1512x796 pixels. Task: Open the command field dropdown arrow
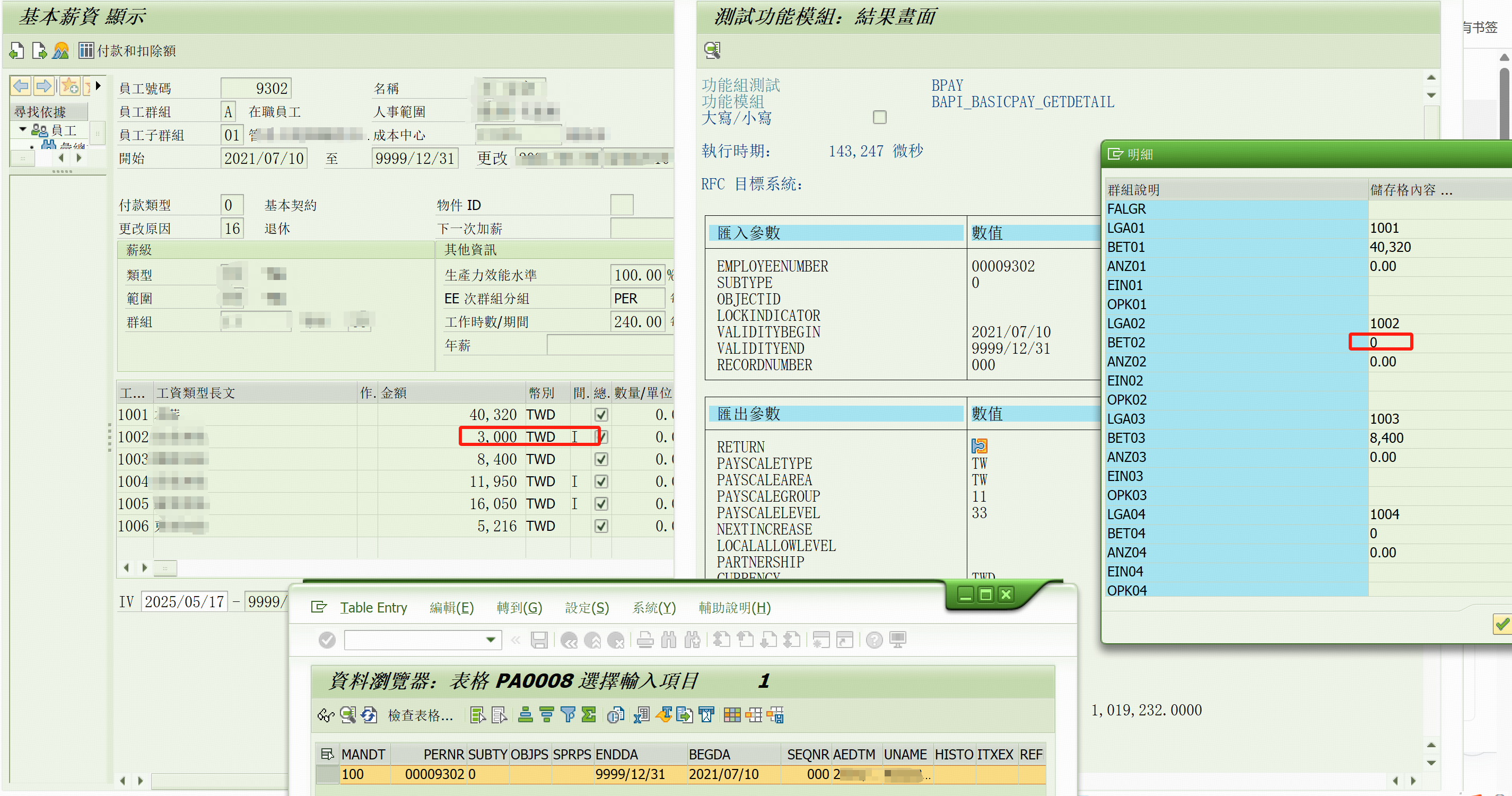pos(491,640)
